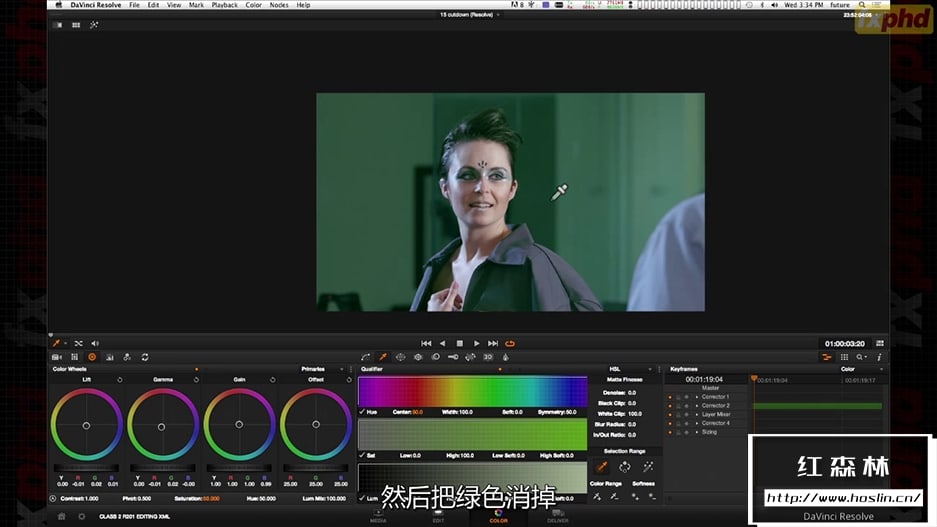Open the viewer eyedropper options arrow
The width and height of the screenshot is (937, 527).
tap(65, 344)
